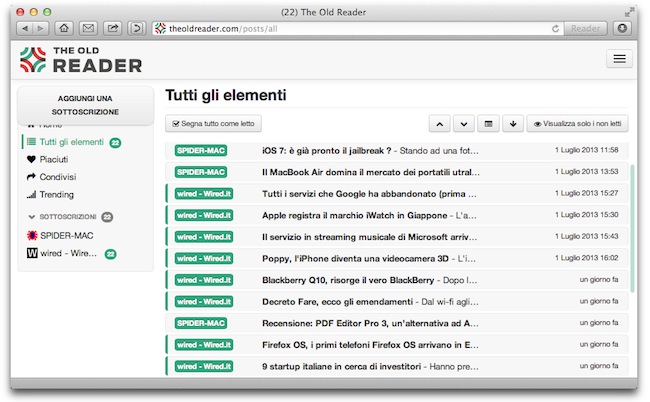Click Segna tutto come letto
The image size is (650, 402).
(213, 124)
